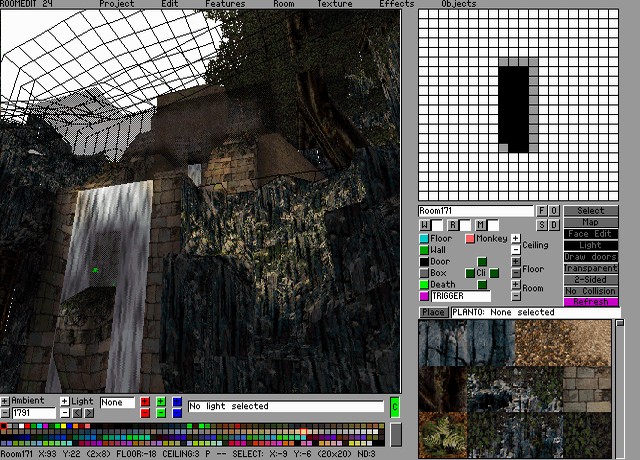Enable the No Collision option
This screenshot has height=460, width=640.
pyautogui.click(x=591, y=290)
